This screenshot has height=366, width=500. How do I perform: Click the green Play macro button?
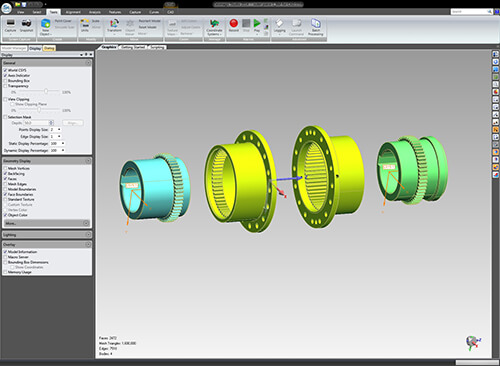coord(257,26)
